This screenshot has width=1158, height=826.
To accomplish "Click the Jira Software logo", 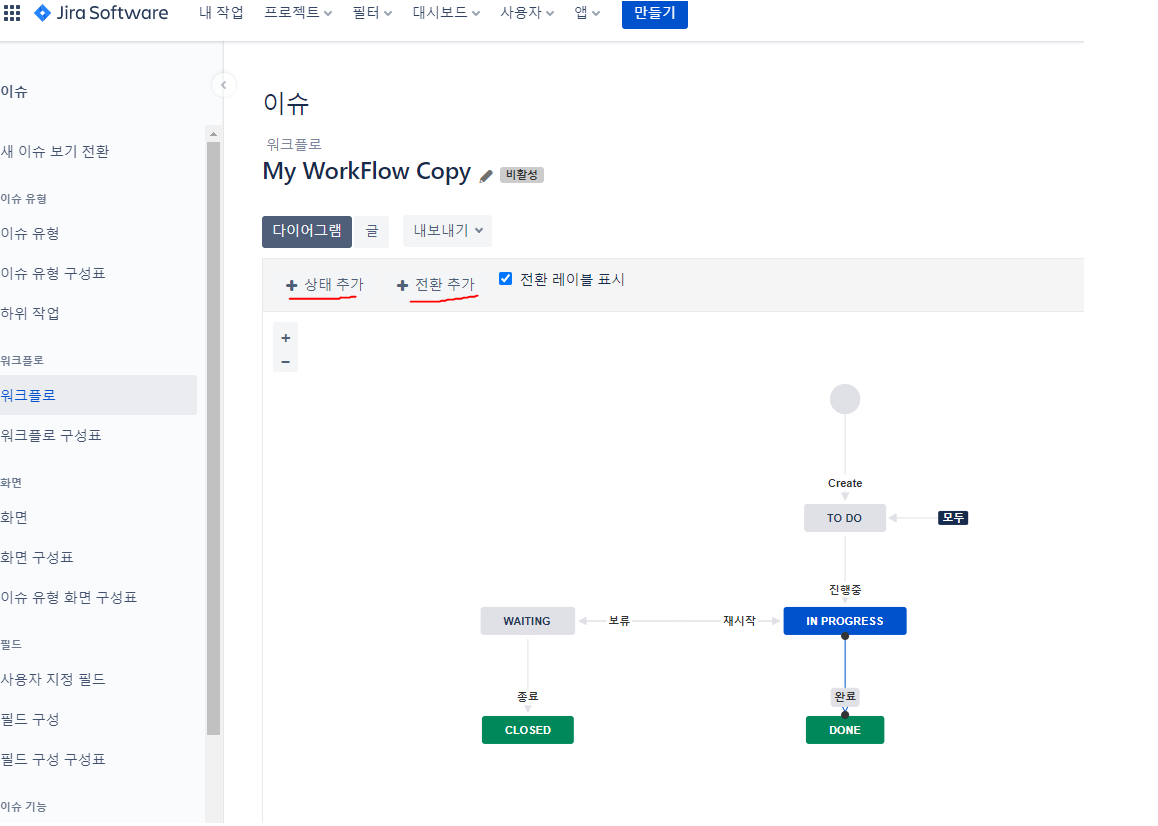I will click(101, 13).
